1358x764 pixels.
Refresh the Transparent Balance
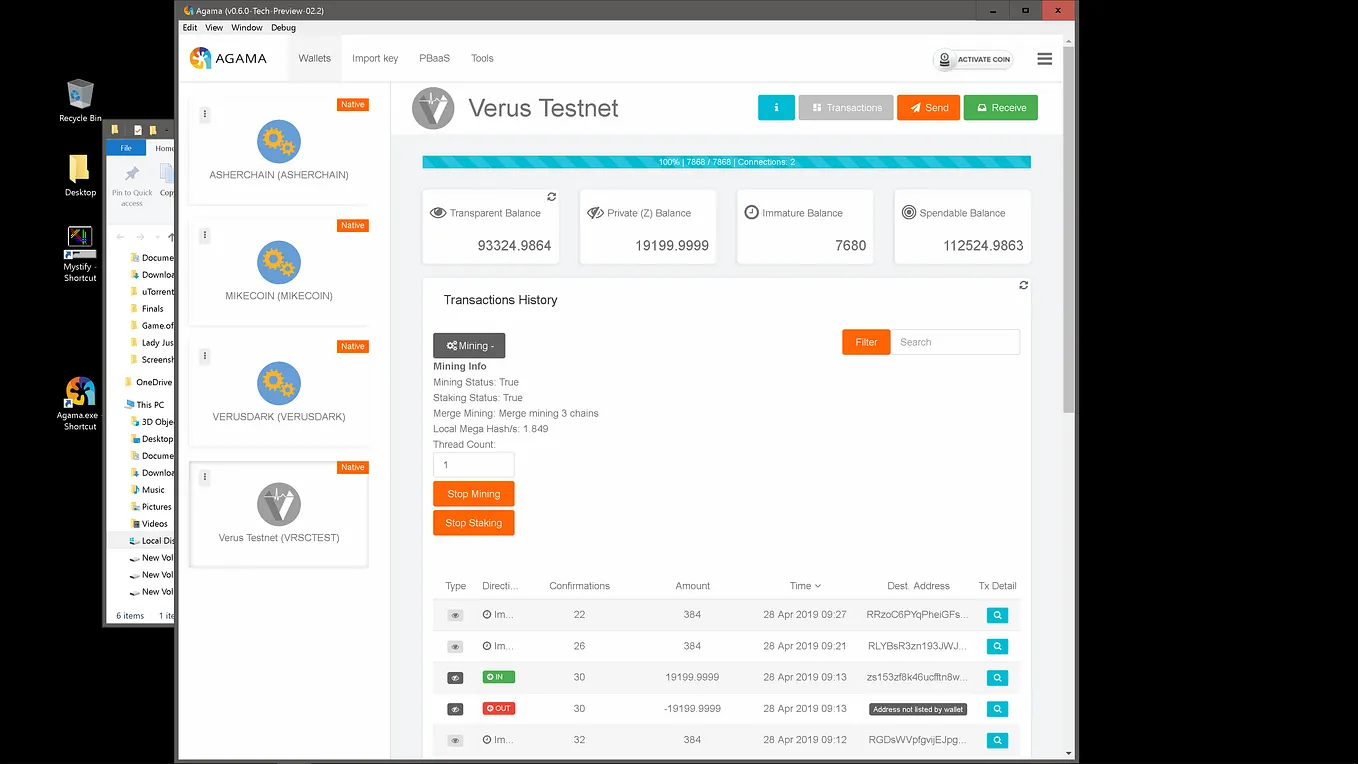coord(551,197)
